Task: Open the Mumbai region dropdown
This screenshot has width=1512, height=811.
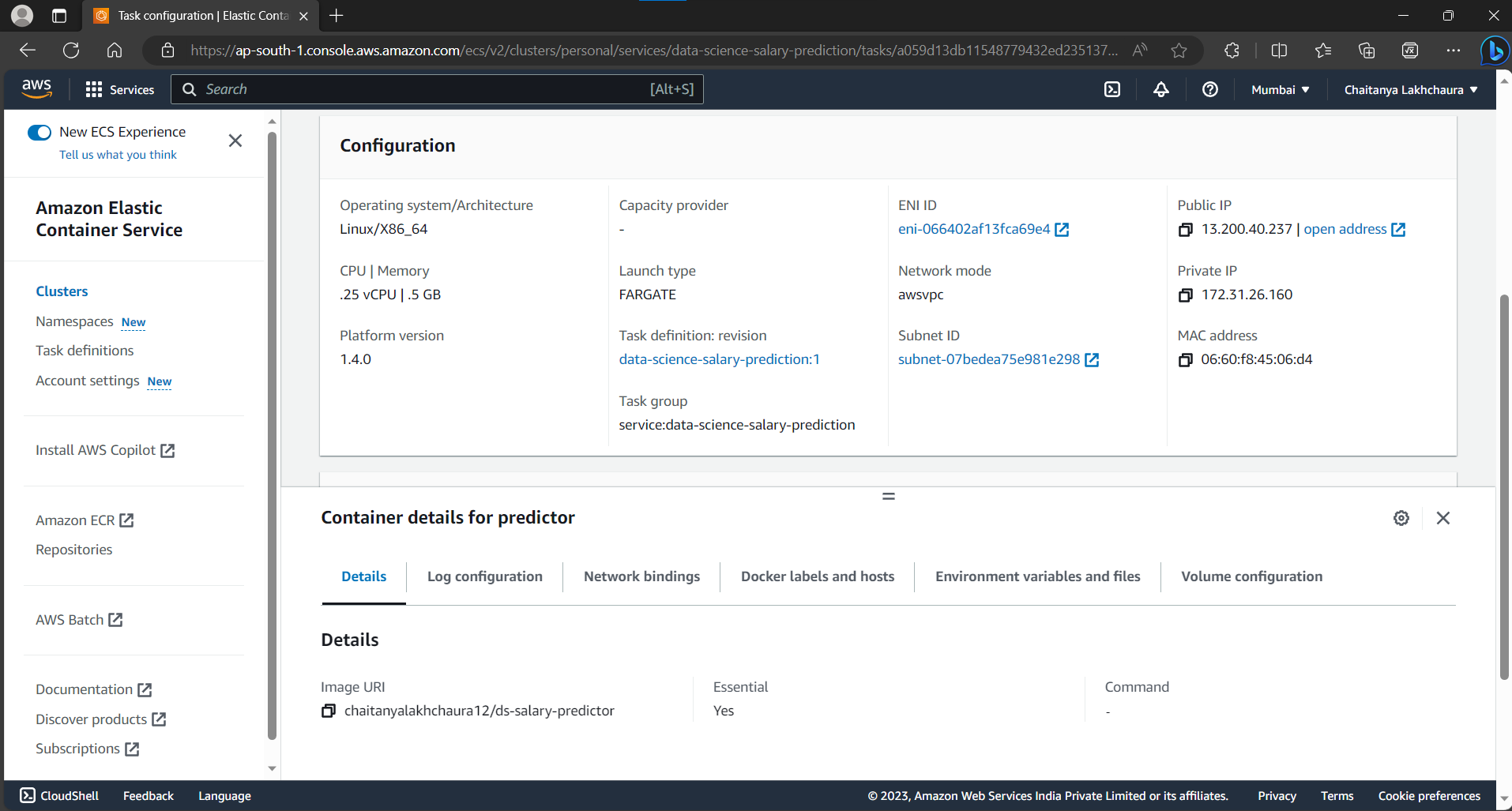Action: (x=1280, y=89)
